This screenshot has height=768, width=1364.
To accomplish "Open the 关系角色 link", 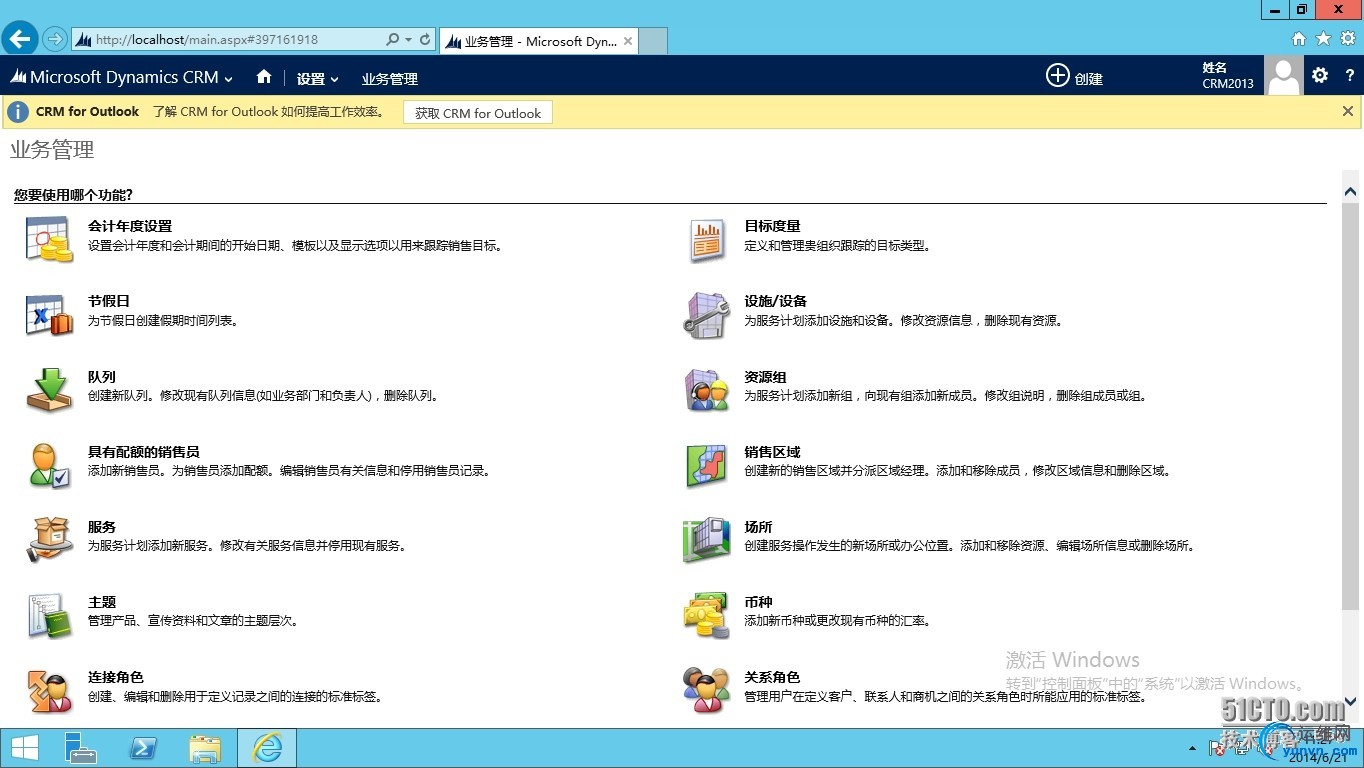I will click(x=773, y=677).
